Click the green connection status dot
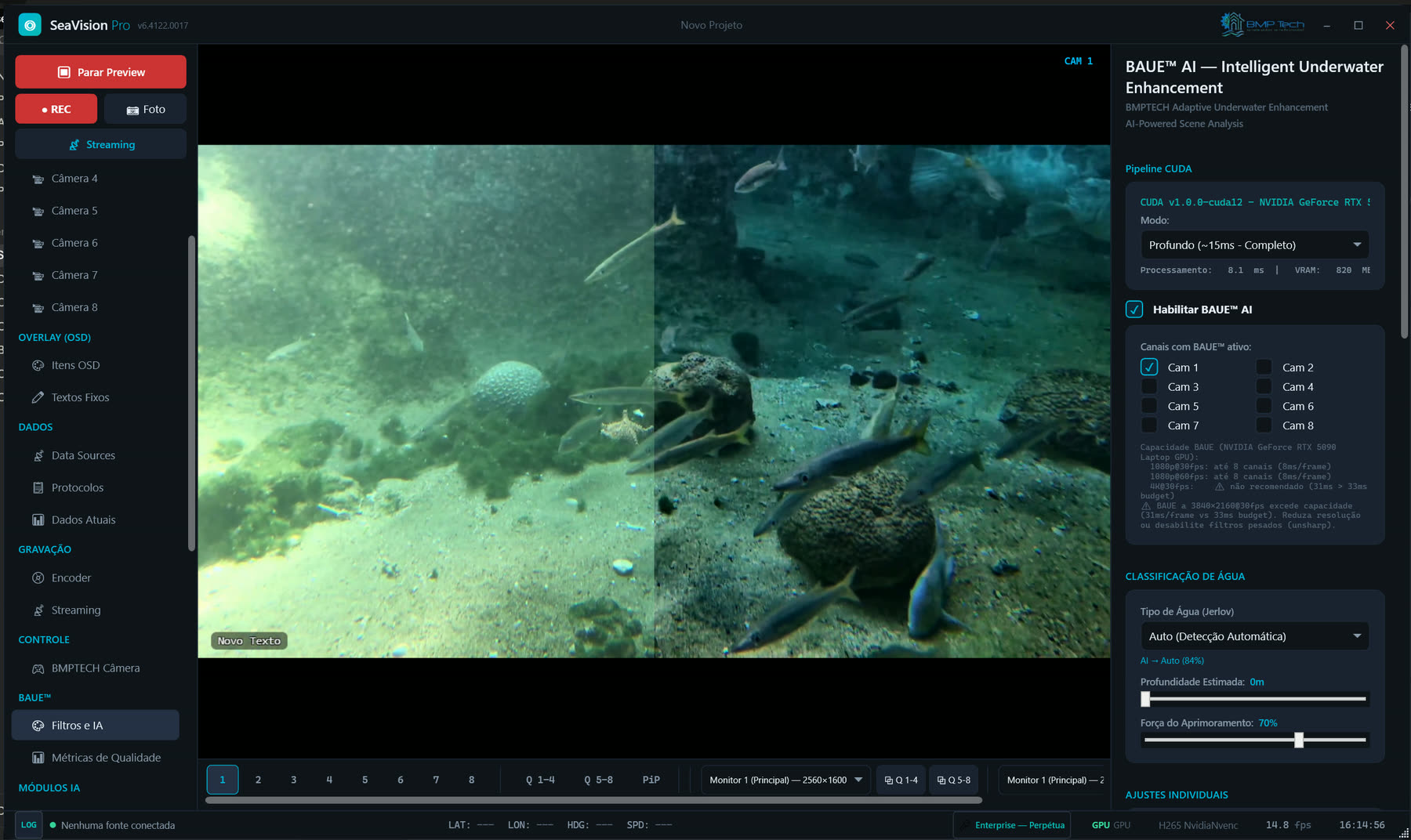The height and width of the screenshot is (840, 1411). pos(53,825)
